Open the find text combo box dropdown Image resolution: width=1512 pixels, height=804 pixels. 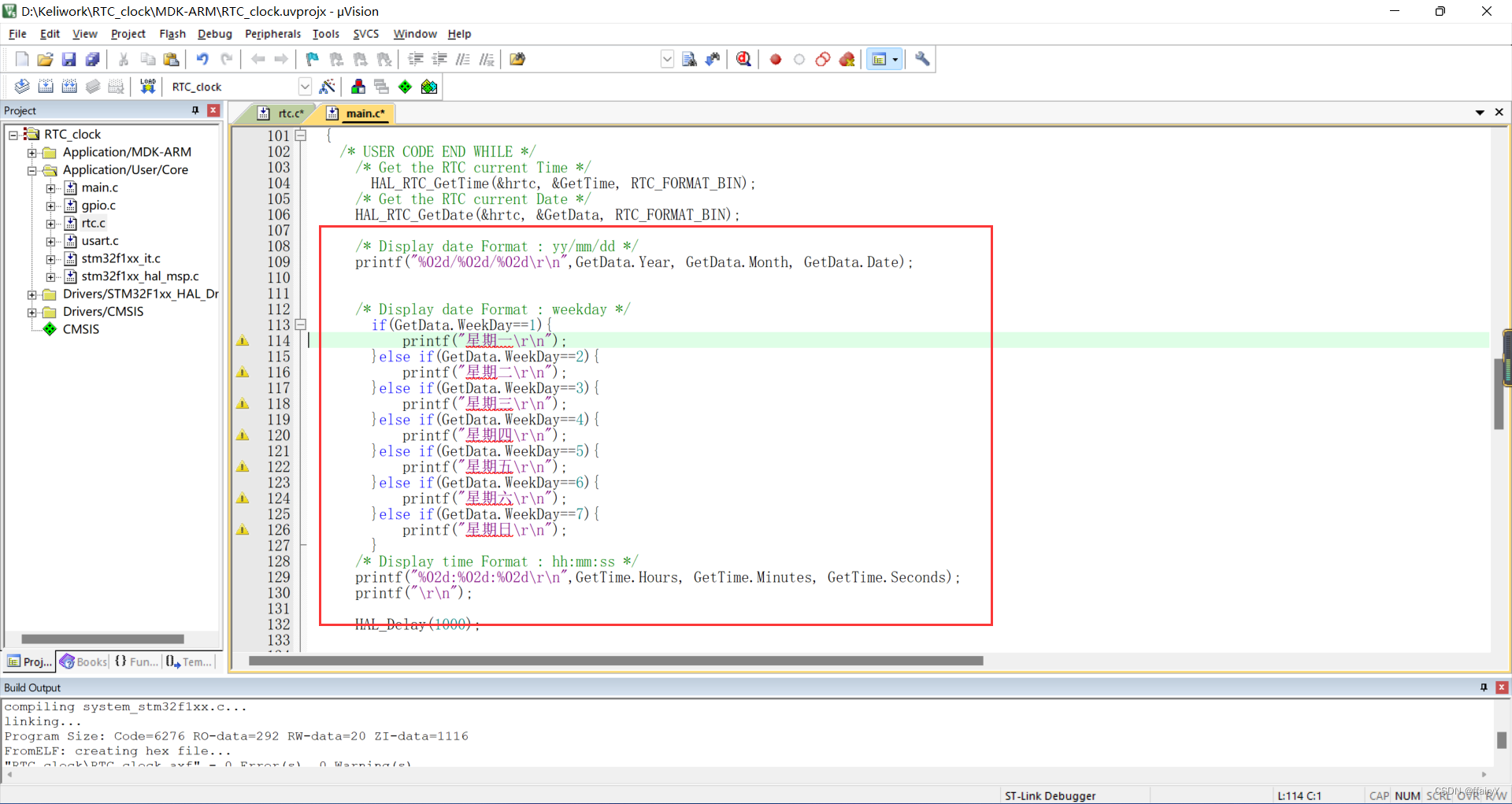point(667,59)
